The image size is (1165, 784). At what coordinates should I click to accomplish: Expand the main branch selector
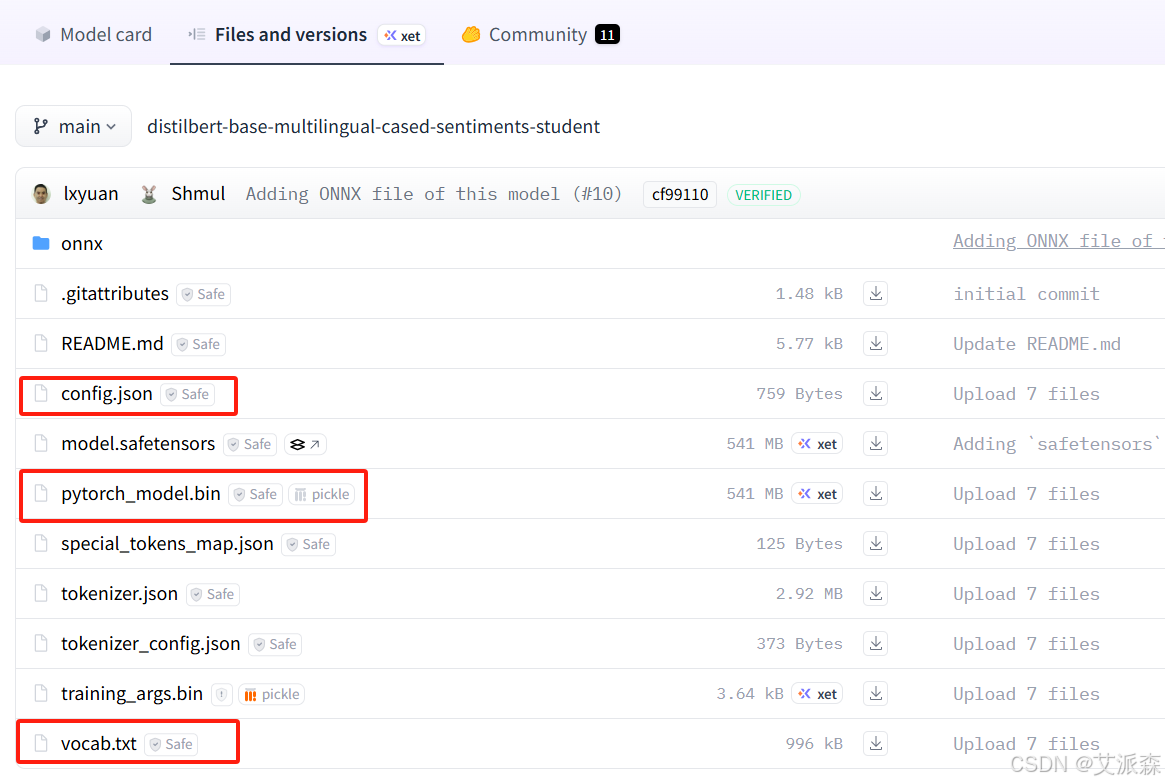point(73,125)
